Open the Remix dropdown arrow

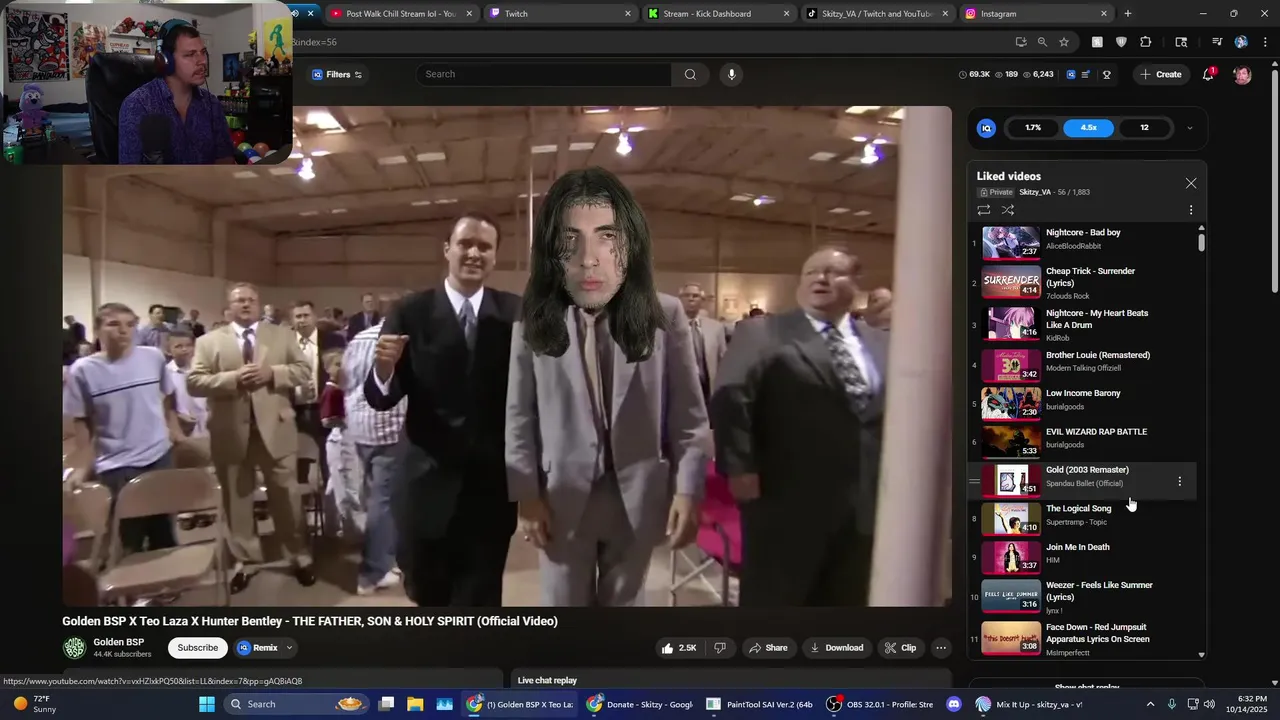(x=289, y=648)
